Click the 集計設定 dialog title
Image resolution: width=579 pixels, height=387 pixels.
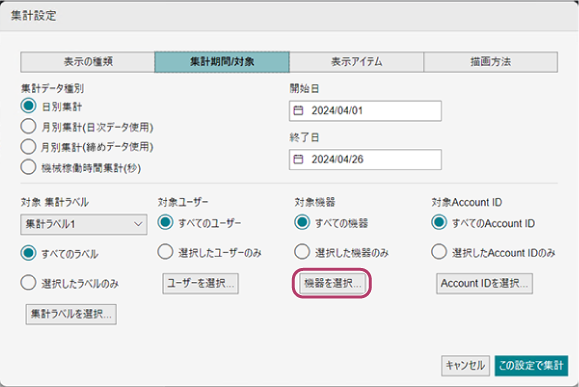[34, 16]
